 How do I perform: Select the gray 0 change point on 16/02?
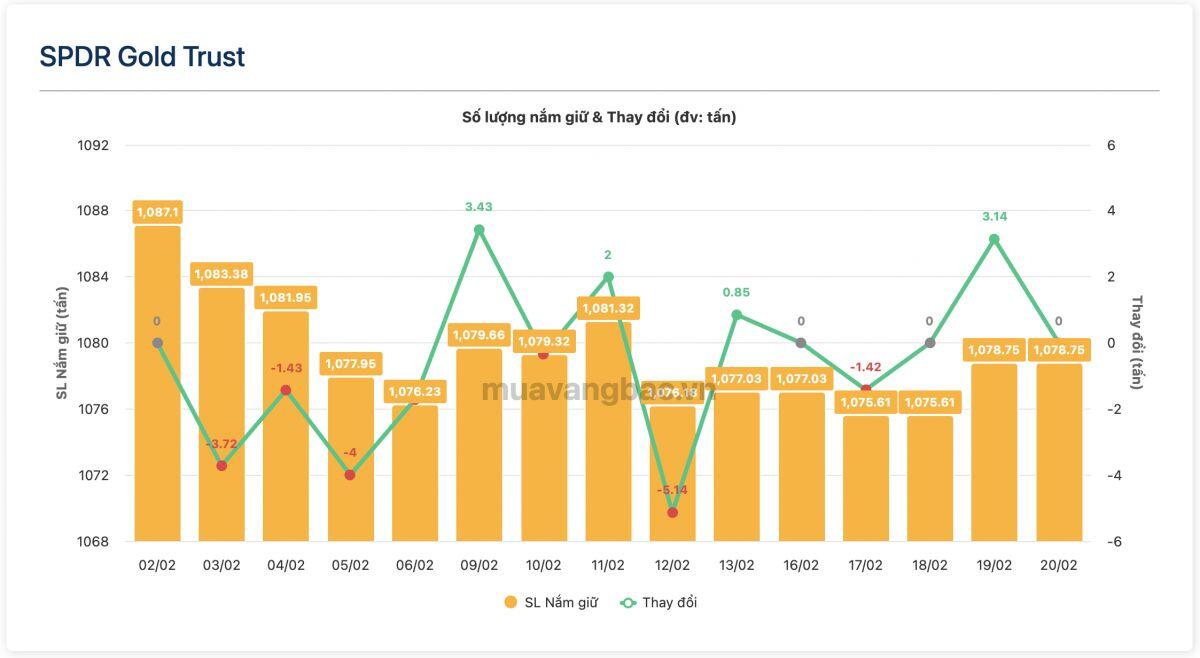(x=801, y=343)
